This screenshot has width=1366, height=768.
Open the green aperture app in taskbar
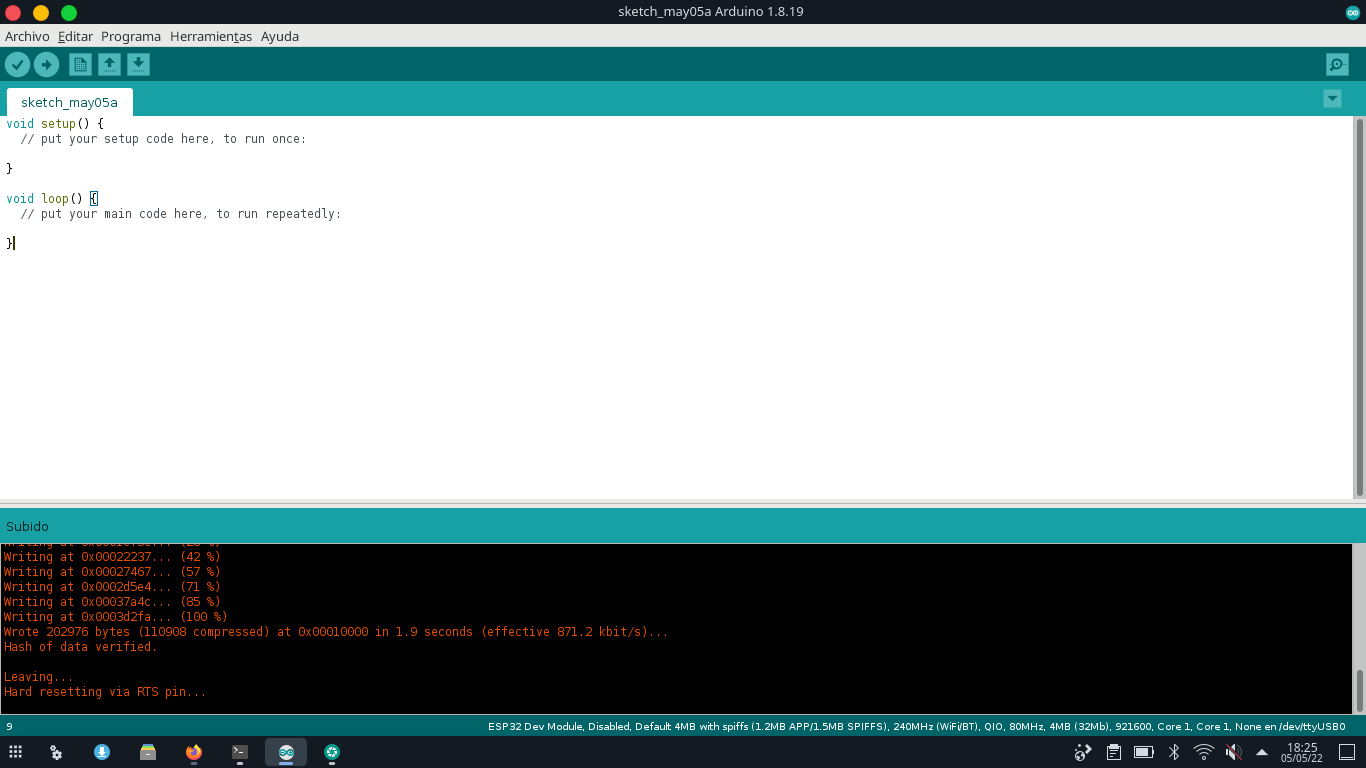[332, 752]
